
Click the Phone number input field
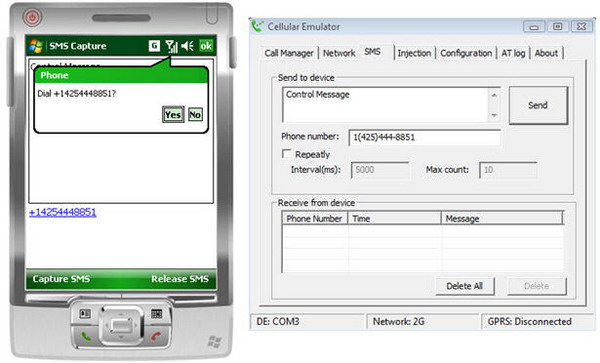pyautogui.click(x=425, y=137)
